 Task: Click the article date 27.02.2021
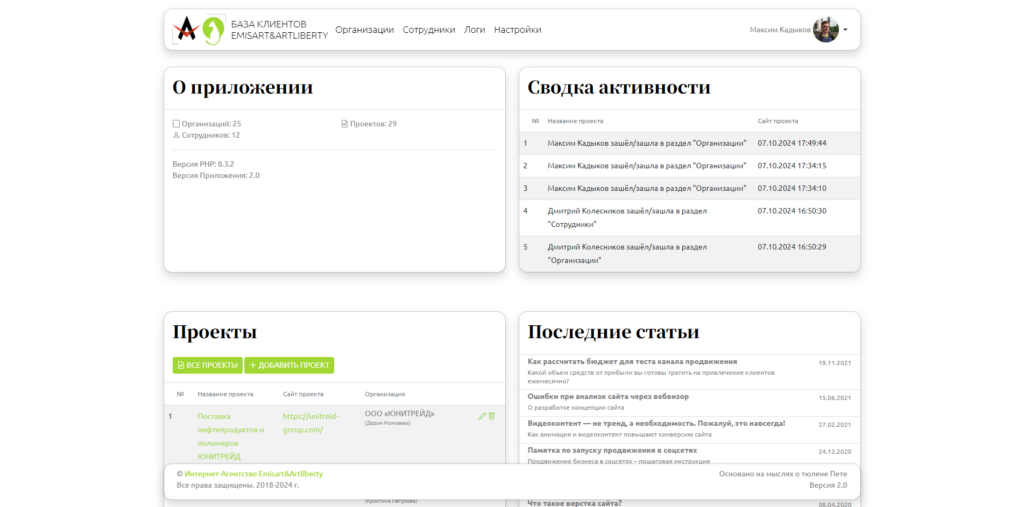[835, 425]
